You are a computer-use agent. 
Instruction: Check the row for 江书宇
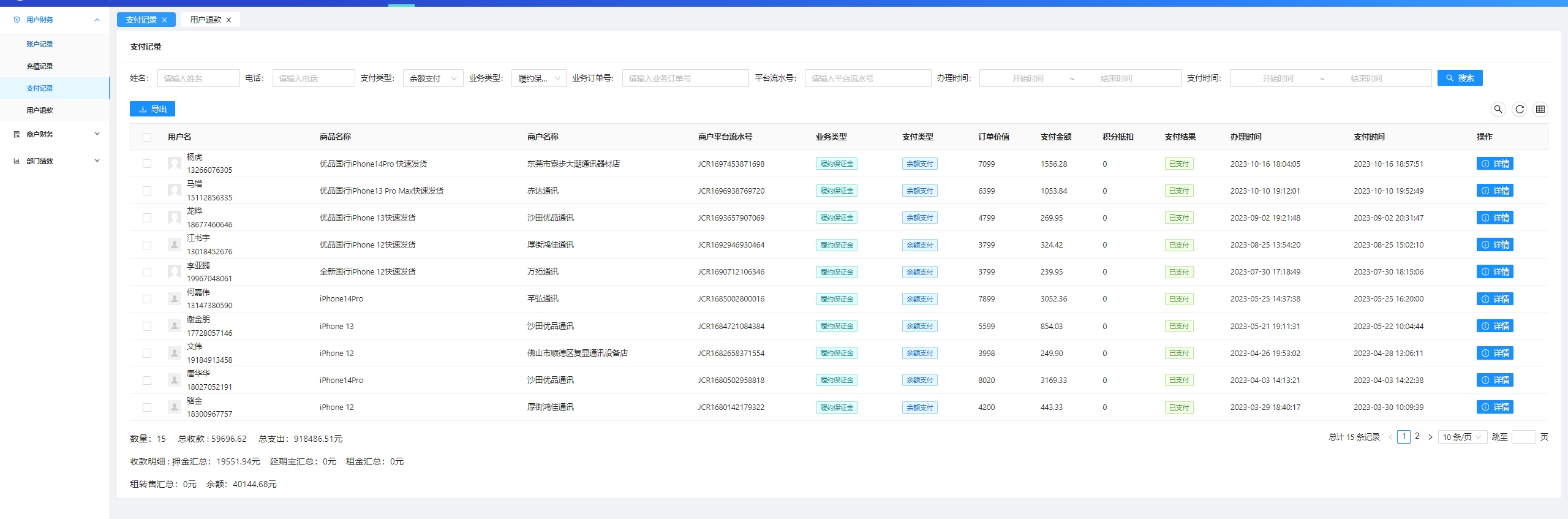147,245
